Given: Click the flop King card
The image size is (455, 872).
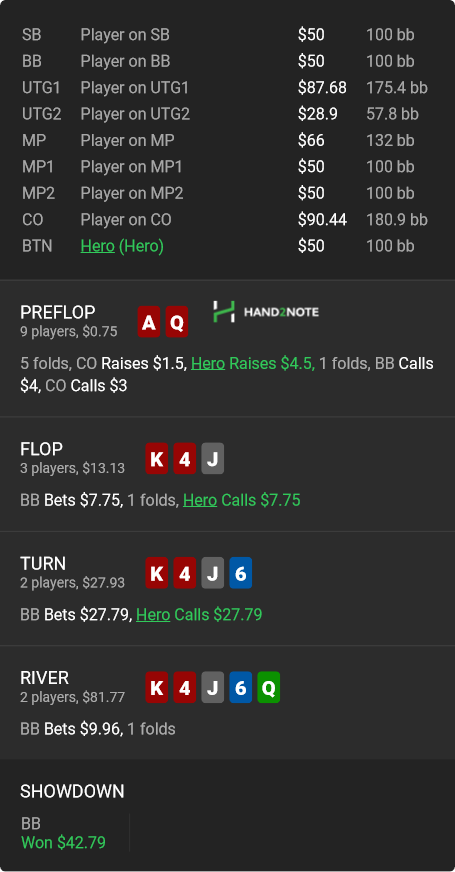Looking at the screenshot, I should click(157, 458).
